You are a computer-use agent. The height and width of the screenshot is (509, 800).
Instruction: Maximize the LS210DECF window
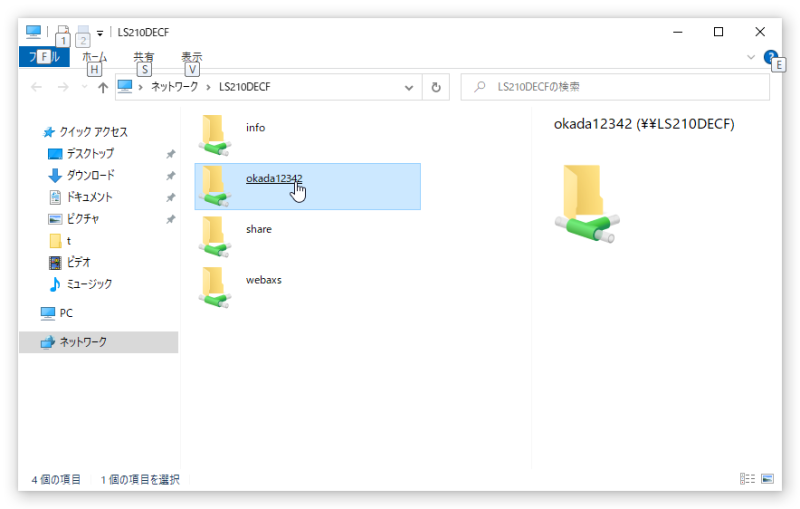718,32
